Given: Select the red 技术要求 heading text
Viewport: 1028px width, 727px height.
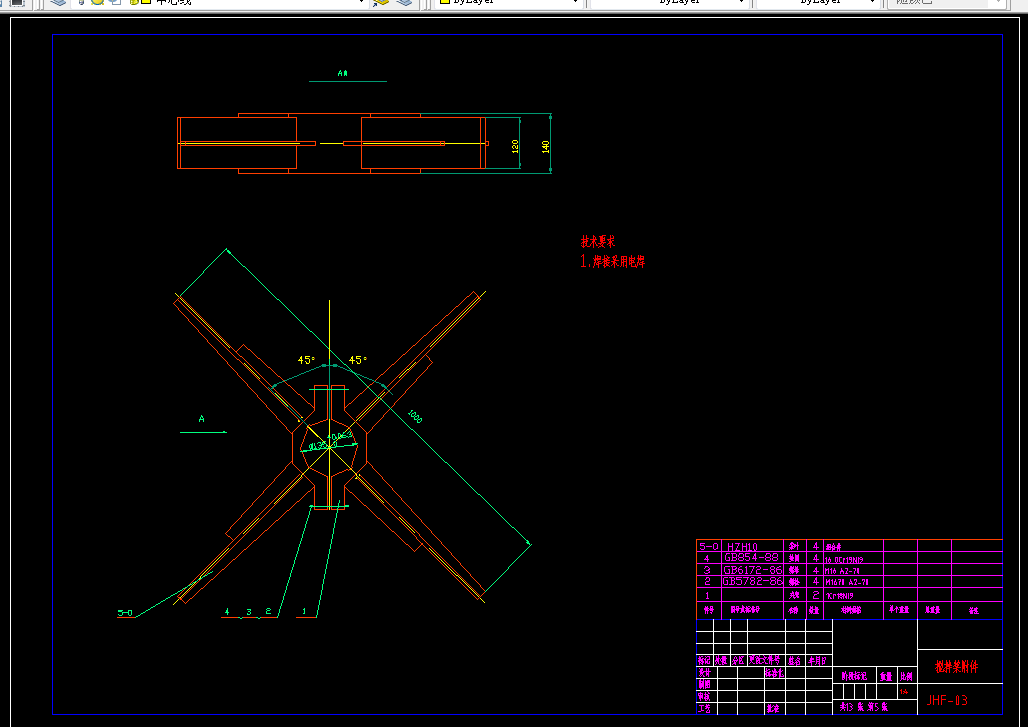Looking at the screenshot, I should click(x=598, y=241).
